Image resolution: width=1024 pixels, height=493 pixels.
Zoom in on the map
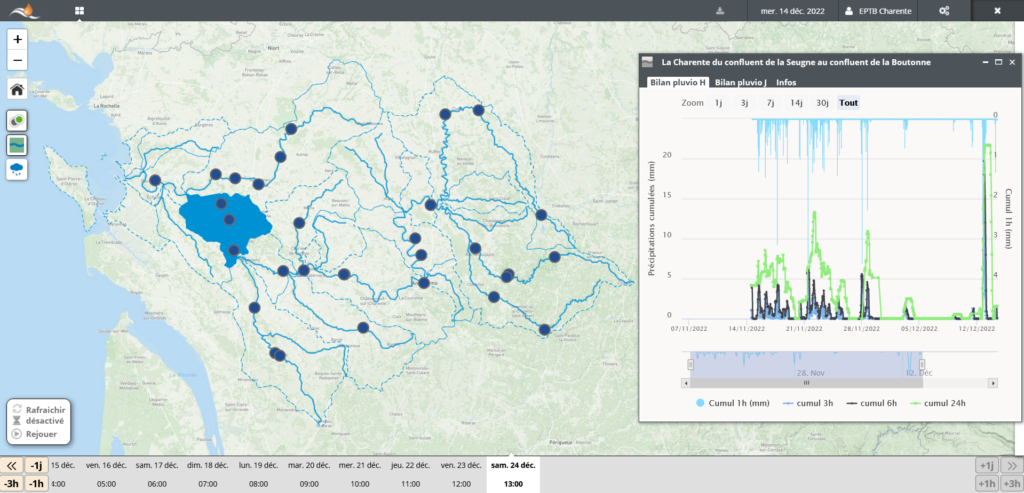[18, 39]
